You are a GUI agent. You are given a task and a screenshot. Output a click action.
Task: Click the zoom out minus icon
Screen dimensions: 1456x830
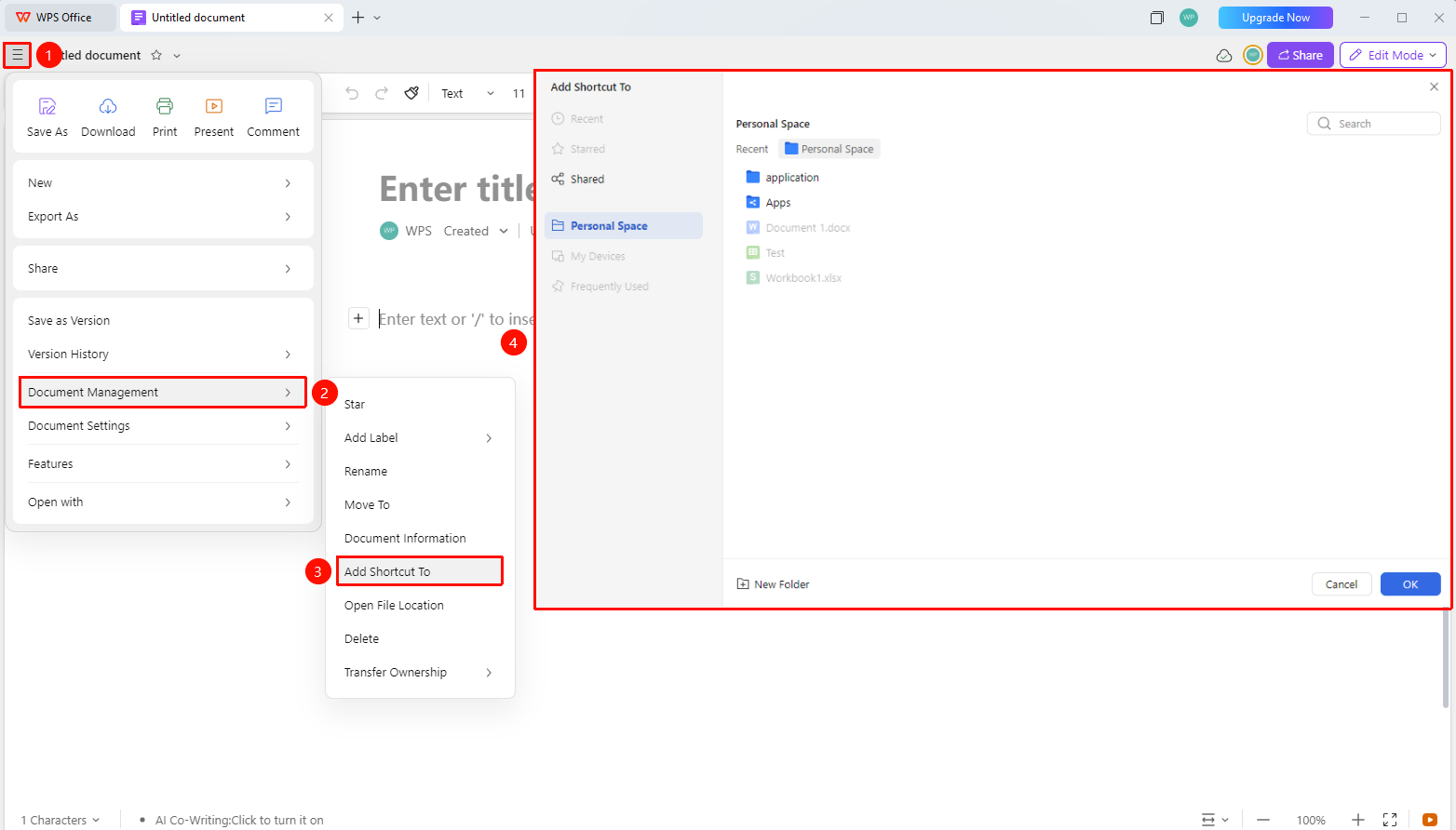pos(1263,820)
